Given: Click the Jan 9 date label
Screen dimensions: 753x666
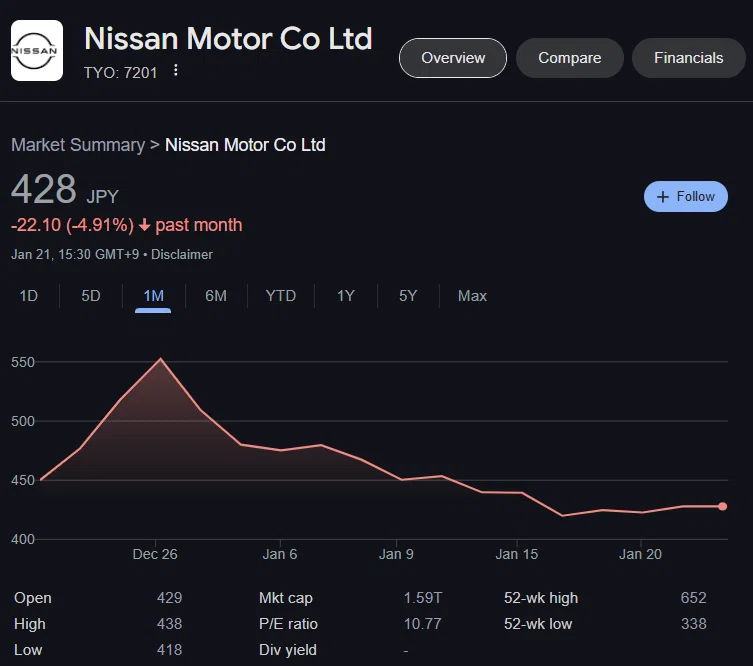Looking at the screenshot, I should 396,554.
